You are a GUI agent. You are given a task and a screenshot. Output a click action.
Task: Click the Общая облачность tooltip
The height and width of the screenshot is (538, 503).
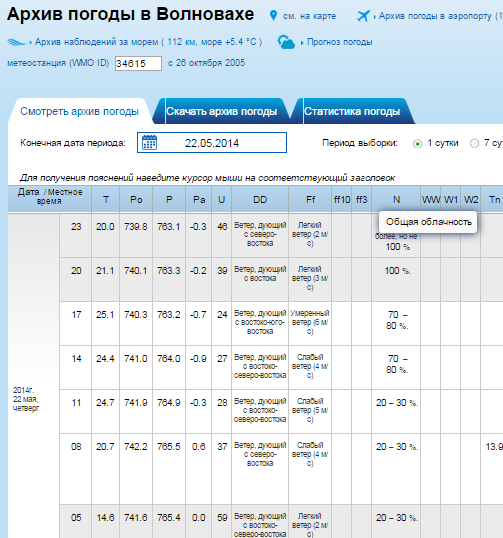point(428,222)
